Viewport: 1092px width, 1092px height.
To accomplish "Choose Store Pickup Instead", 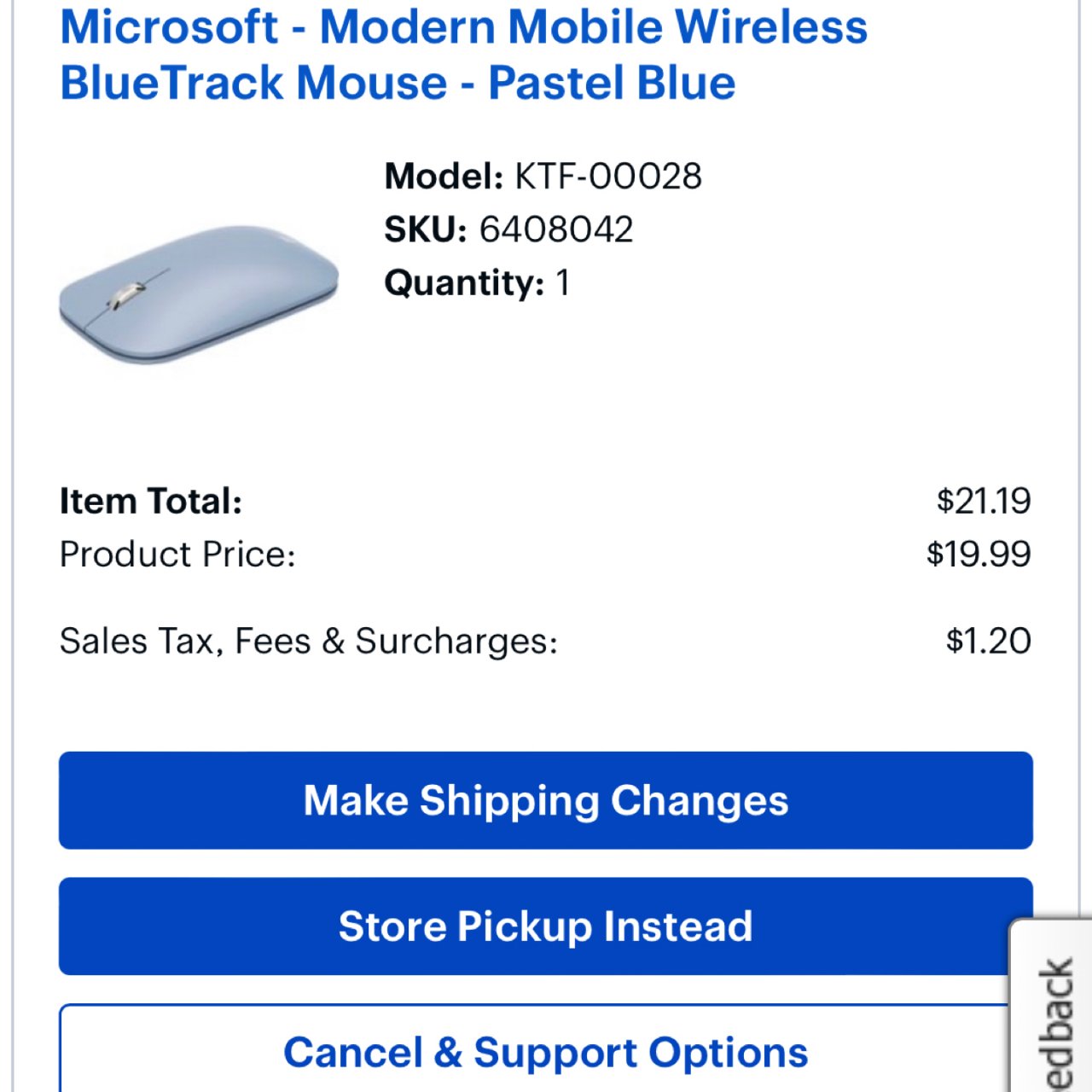I will coord(545,926).
